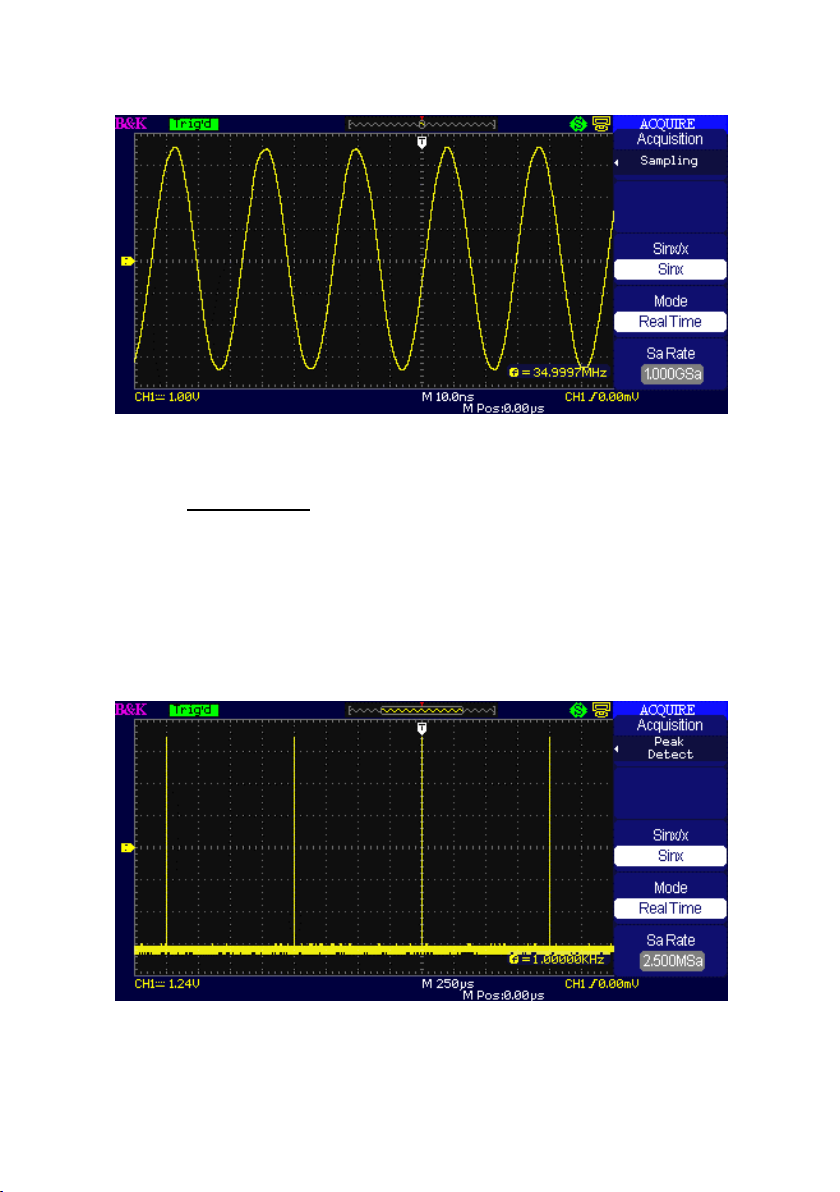The height and width of the screenshot is (1192, 840).
Task: Click the CH1 0.00mV trigger level on Sampling screen
Action: pyautogui.click(x=601, y=397)
